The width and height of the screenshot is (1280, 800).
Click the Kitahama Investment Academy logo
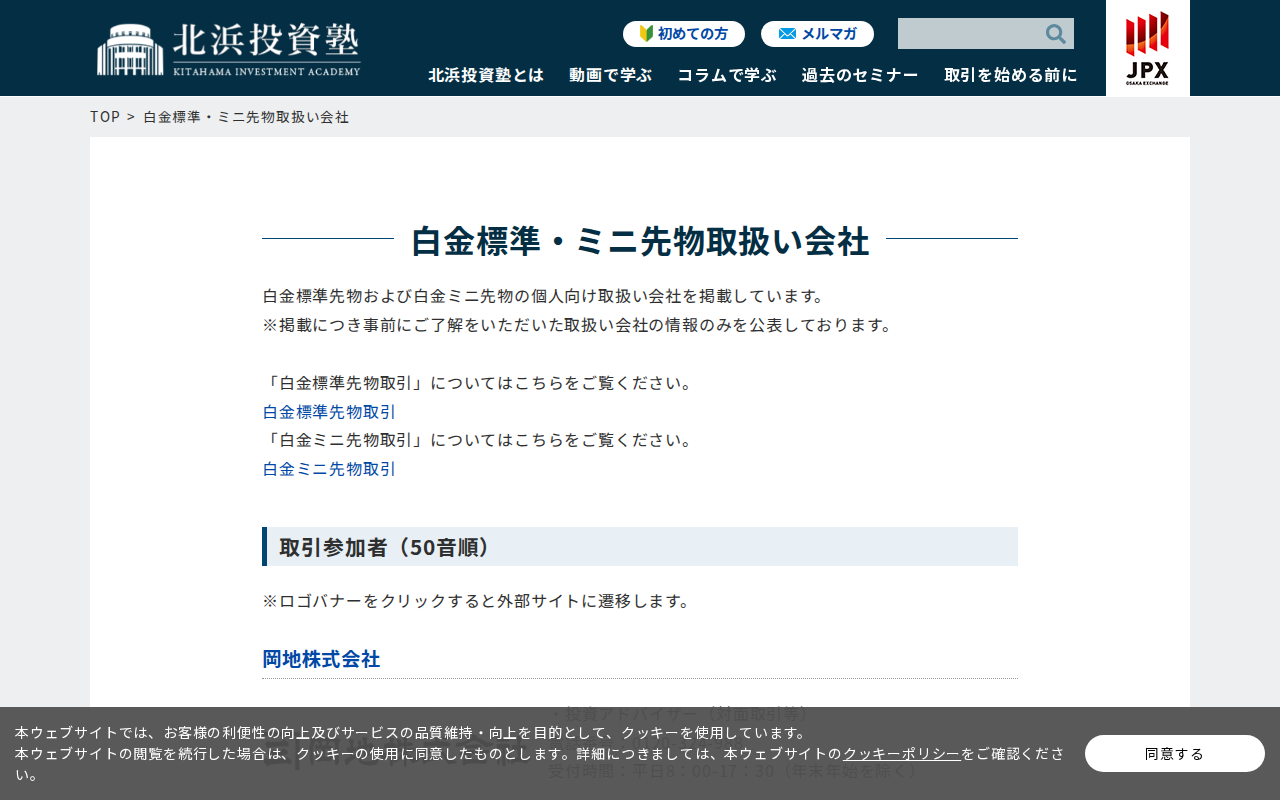pos(229,49)
